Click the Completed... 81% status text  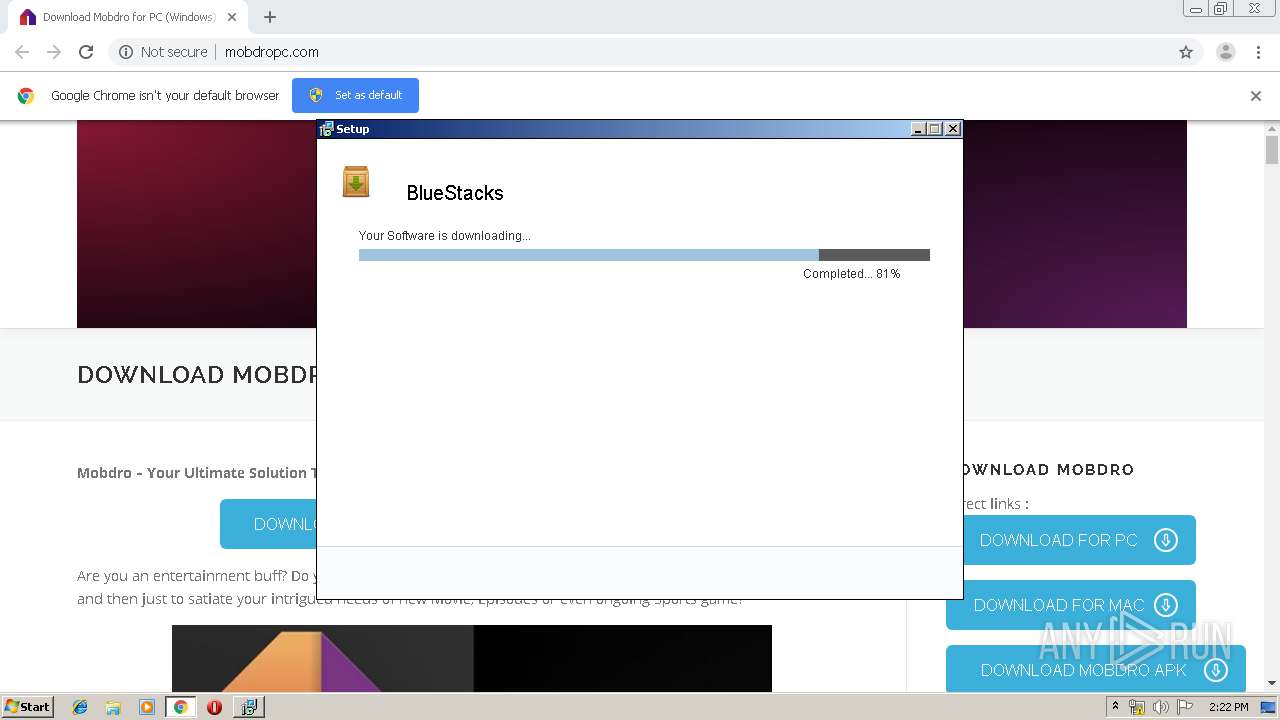[851, 274]
